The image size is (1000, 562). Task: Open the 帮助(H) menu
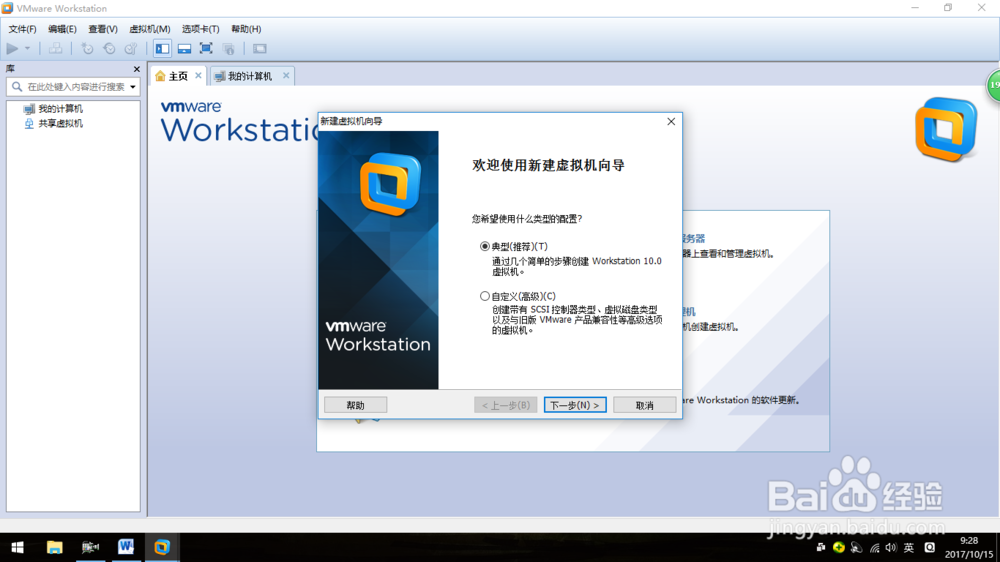pyautogui.click(x=246, y=29)
